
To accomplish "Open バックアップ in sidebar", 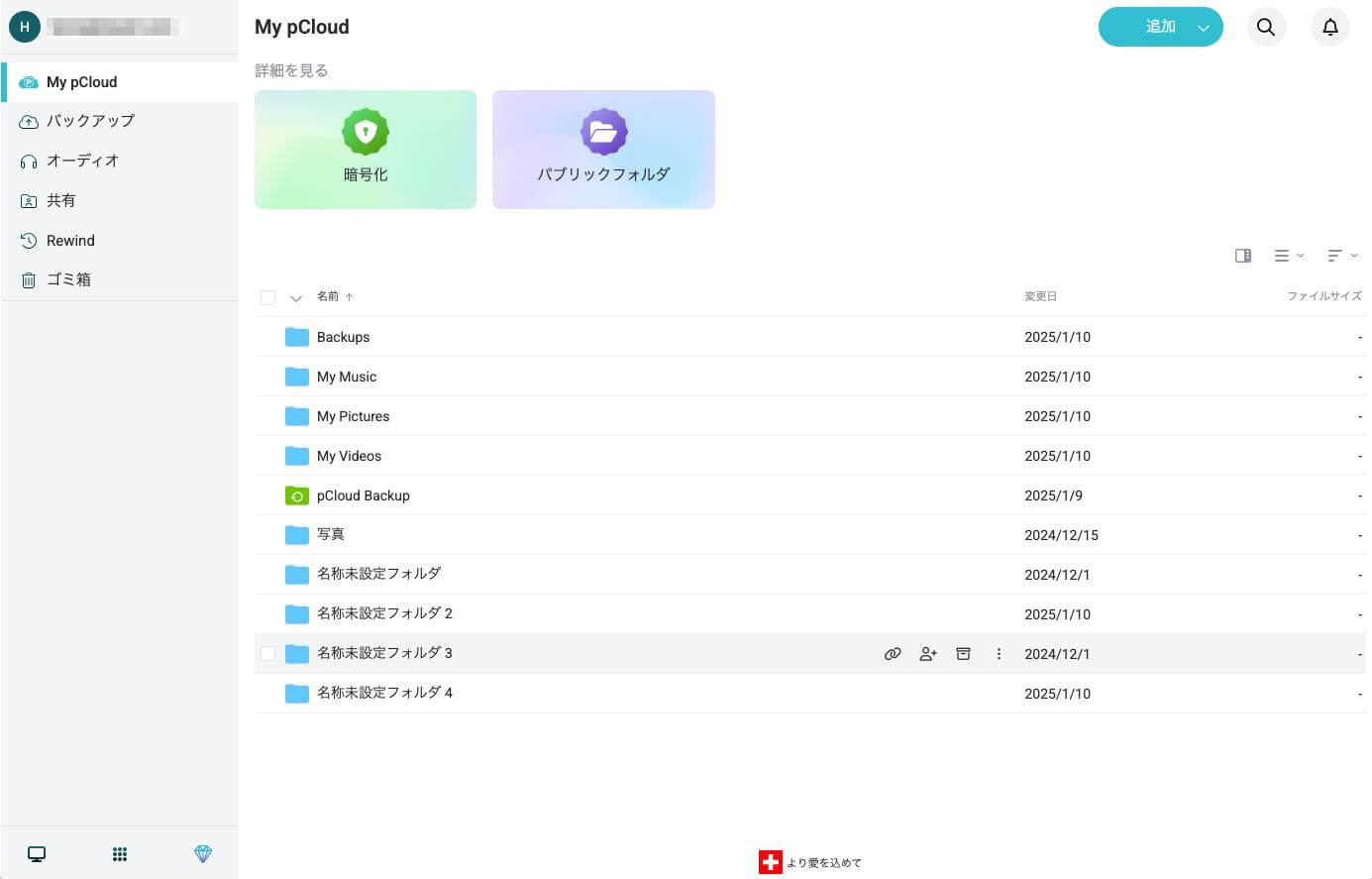I will (120, 121).
